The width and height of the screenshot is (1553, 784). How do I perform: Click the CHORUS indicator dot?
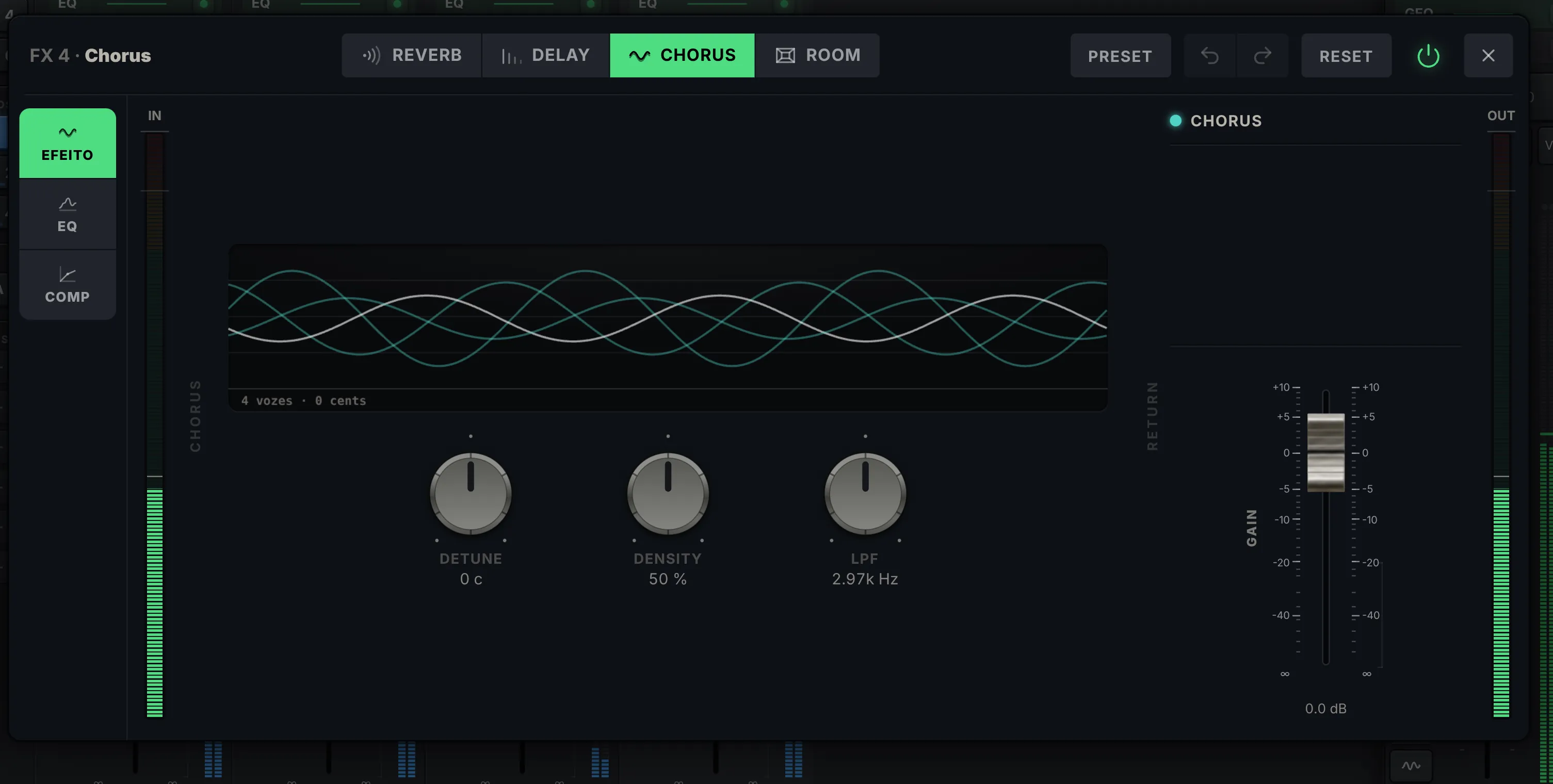click(x=1176, y=121)
